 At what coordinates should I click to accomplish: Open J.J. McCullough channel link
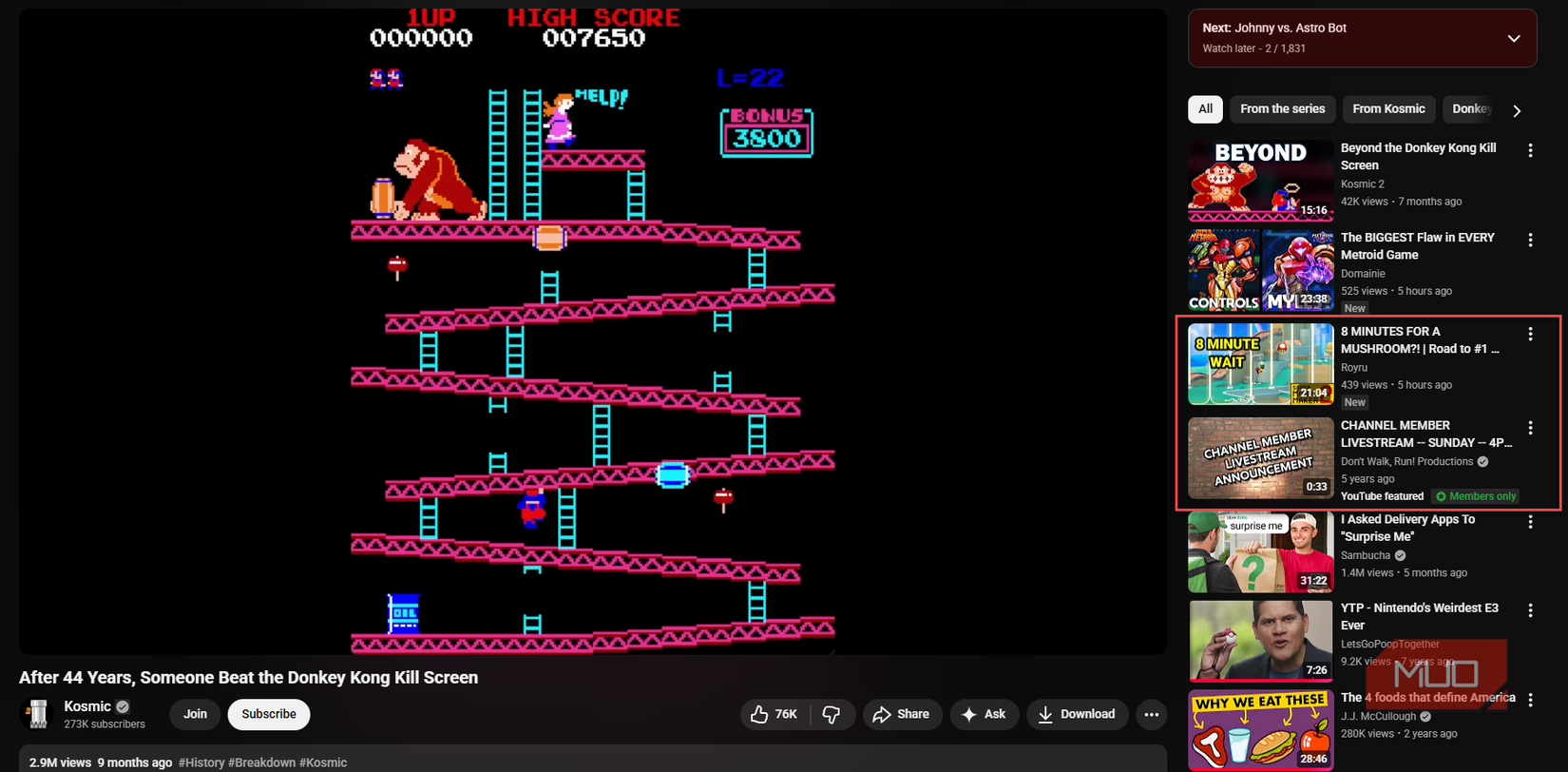(x=1379, y=717)
